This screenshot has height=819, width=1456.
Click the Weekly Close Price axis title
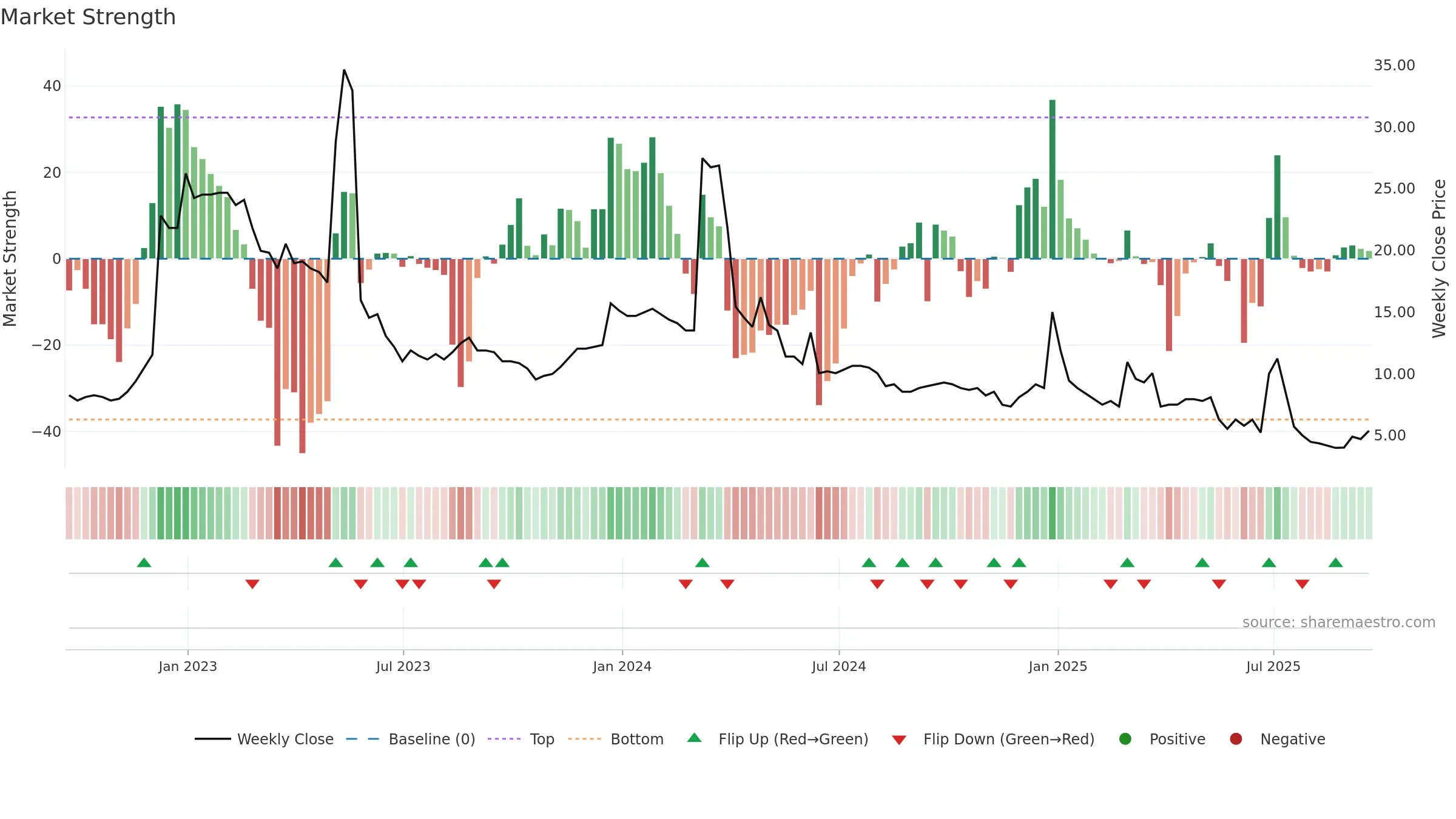coord(1439,258)
